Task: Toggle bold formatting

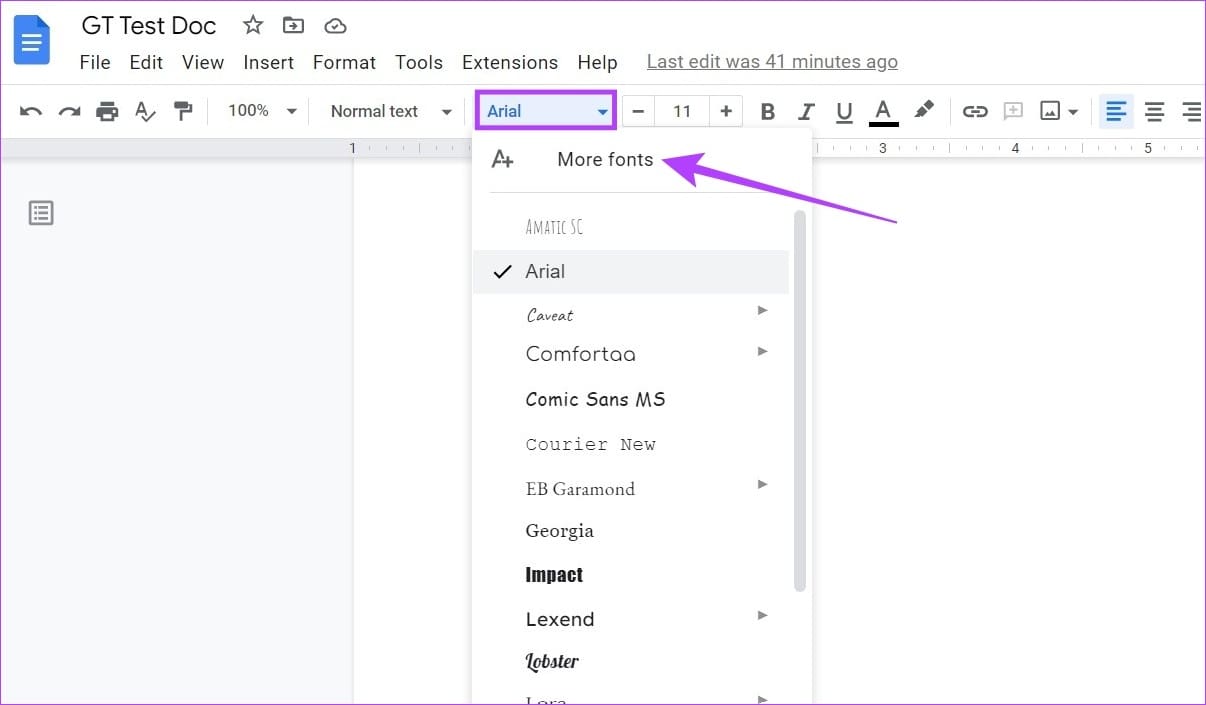Action: coord(768,111)
